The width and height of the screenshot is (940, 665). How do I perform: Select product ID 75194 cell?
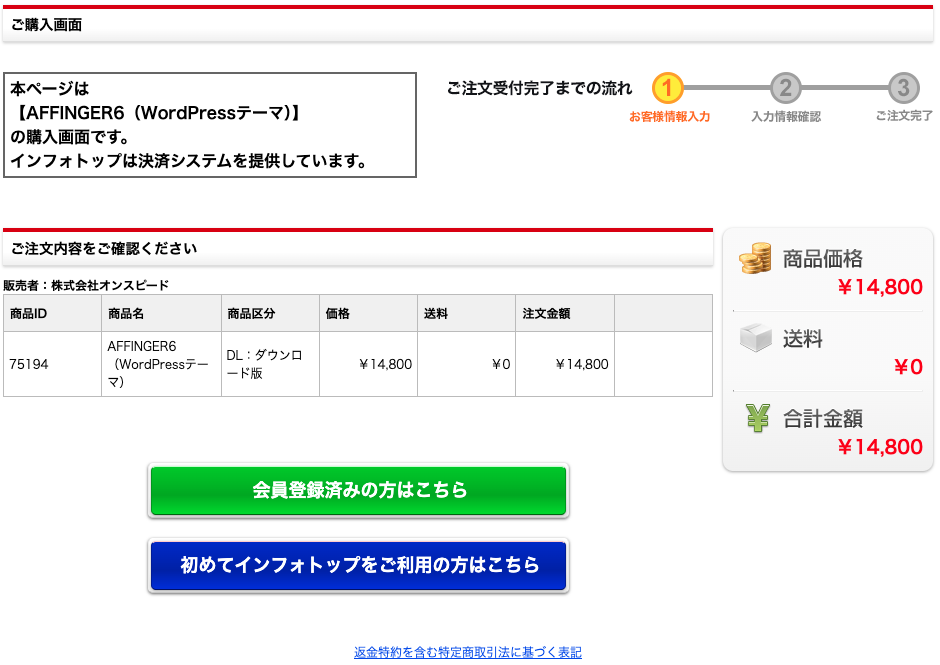(x=29, y=365)
